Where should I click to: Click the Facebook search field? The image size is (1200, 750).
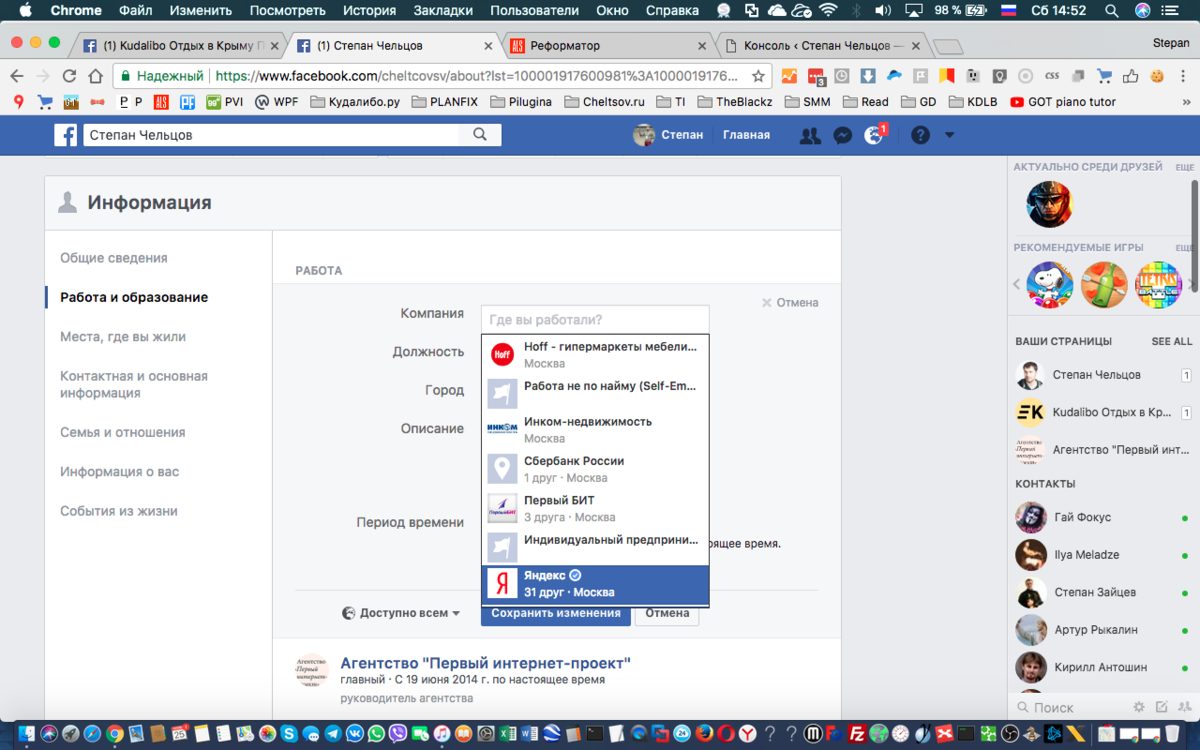272,135
